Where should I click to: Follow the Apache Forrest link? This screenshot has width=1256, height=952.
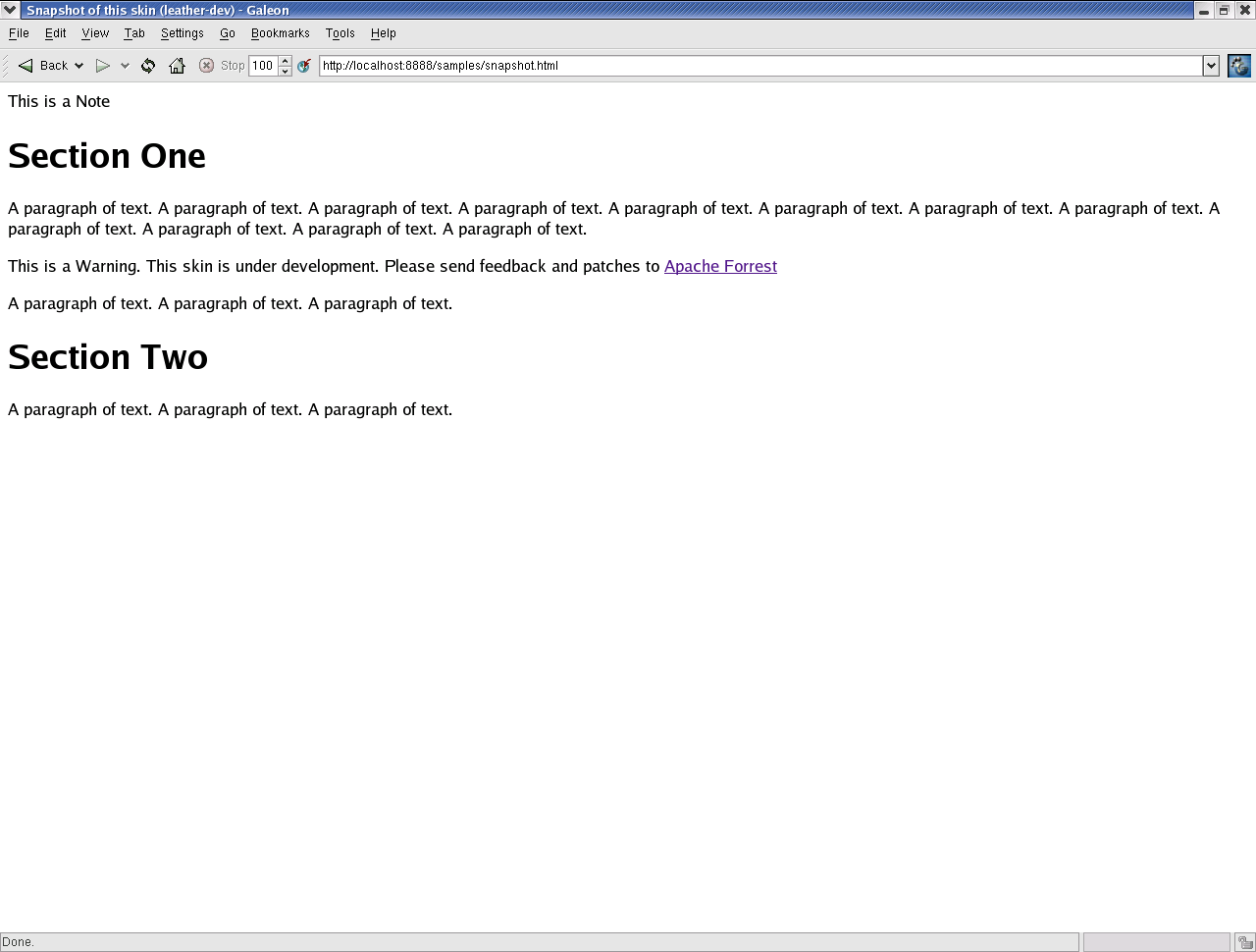[x=720, y=266]
